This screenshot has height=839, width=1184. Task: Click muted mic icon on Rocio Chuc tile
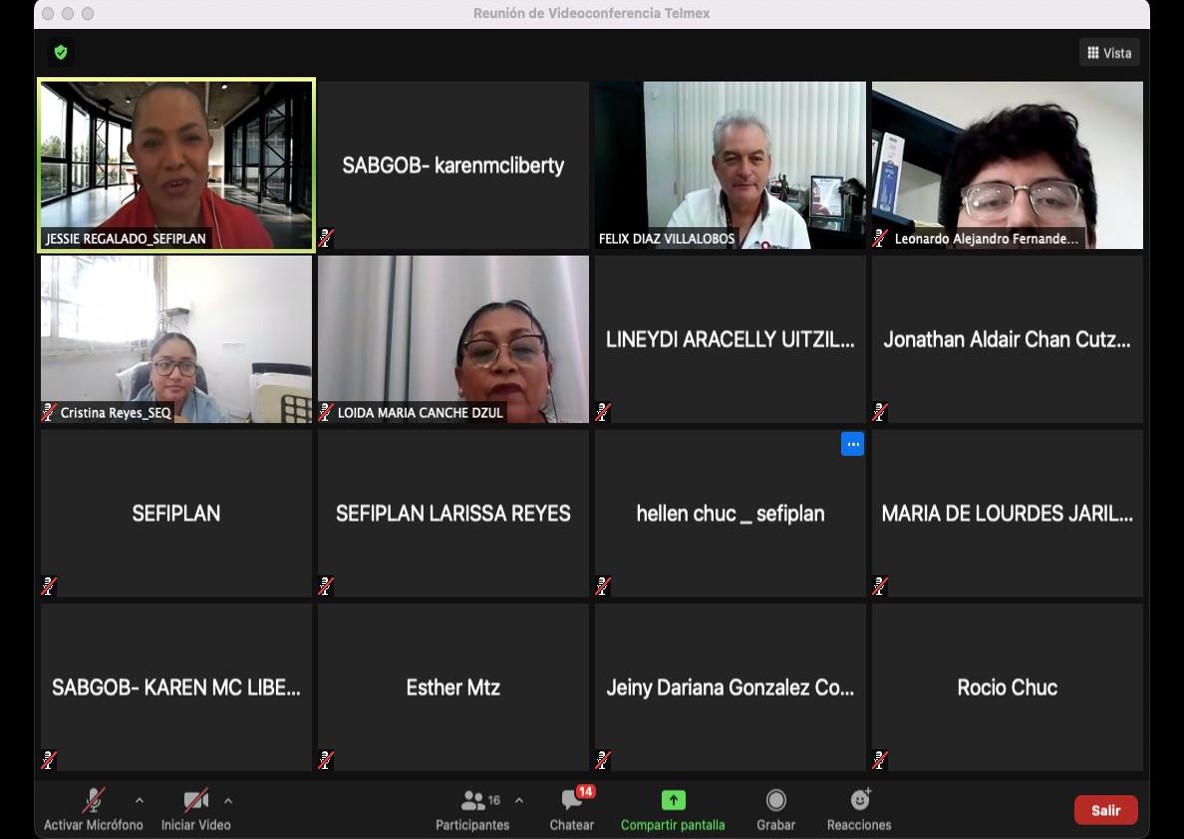tap(880, 760)
